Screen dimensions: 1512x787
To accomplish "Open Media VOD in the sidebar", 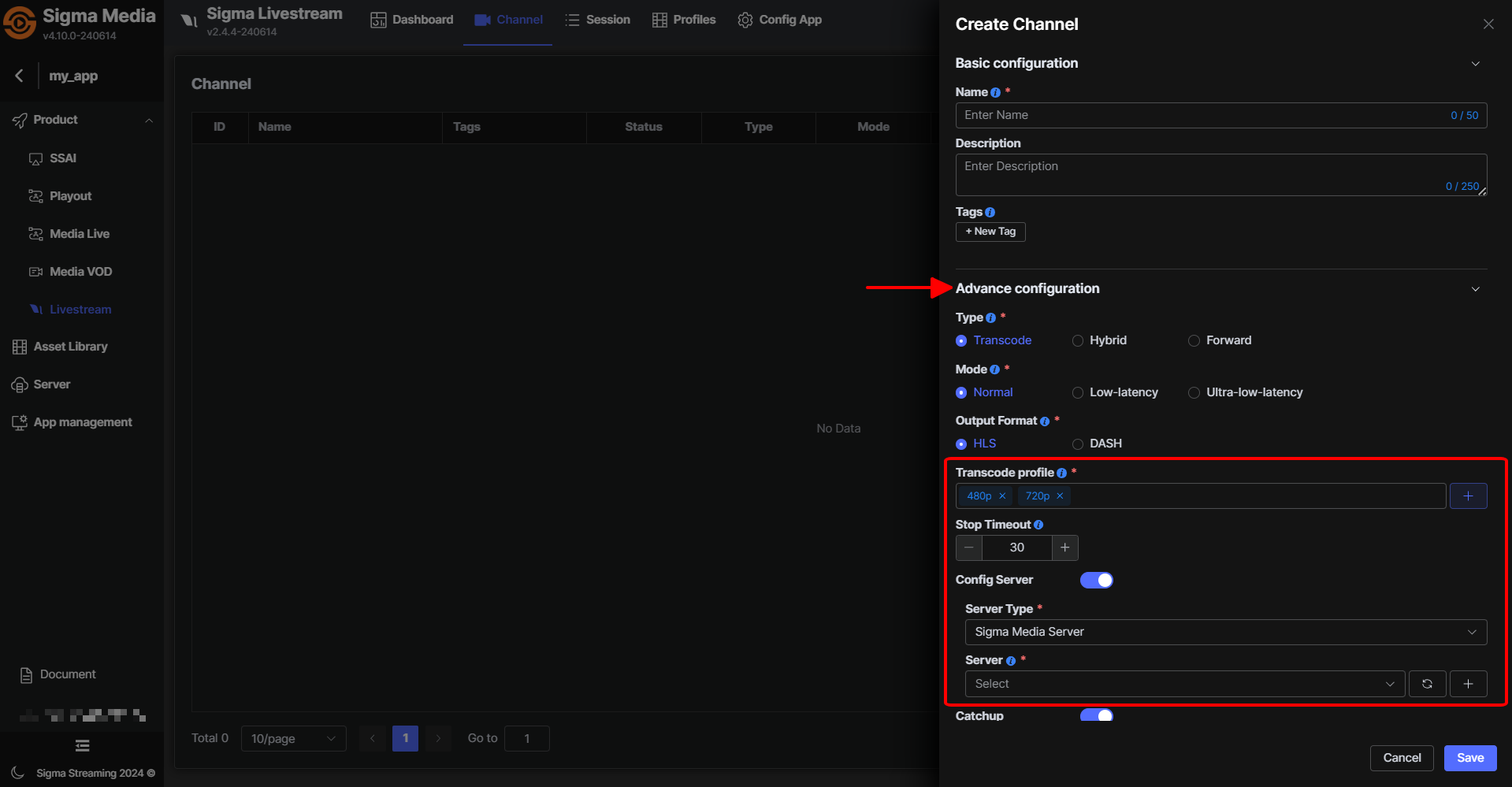I will (x=80, y=272).
